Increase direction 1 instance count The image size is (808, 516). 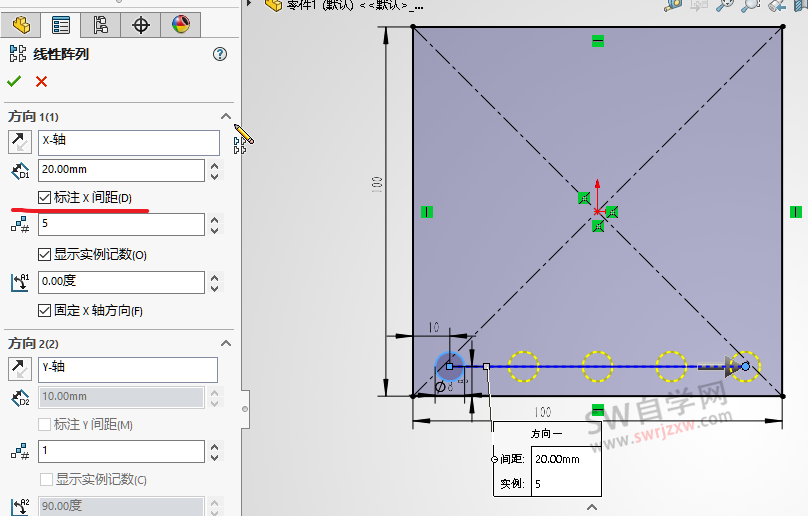[x=215, y=220]
